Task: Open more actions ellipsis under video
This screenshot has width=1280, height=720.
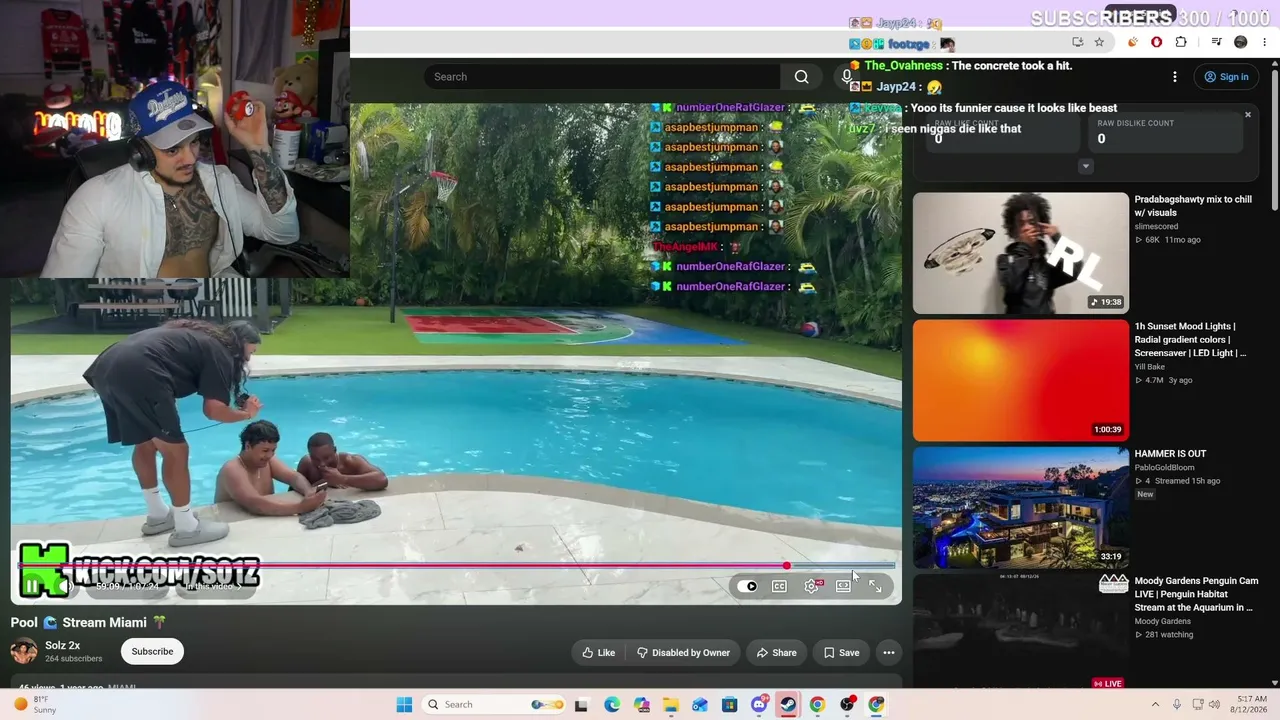Action: tap(888, 653)
